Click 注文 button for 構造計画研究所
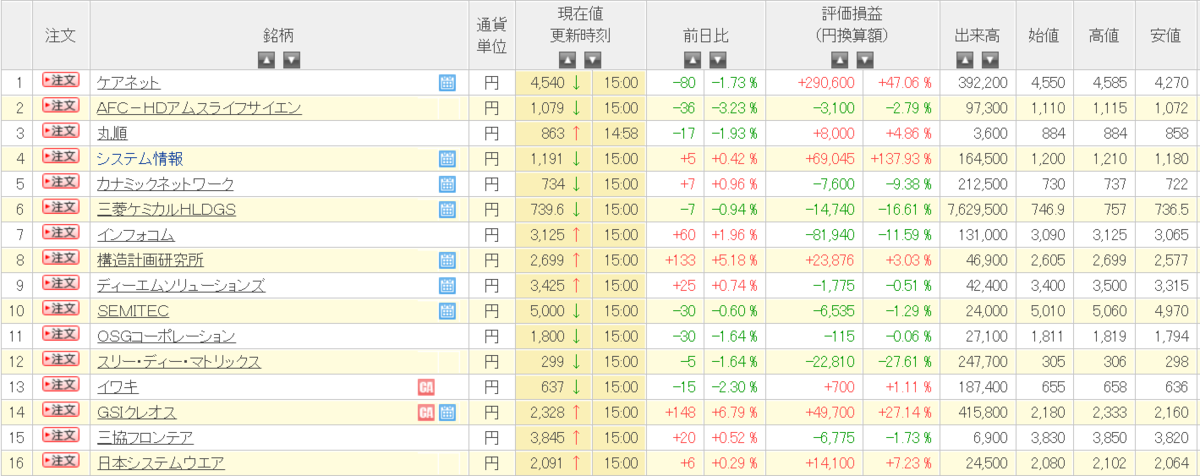 (x=60, y=258)
